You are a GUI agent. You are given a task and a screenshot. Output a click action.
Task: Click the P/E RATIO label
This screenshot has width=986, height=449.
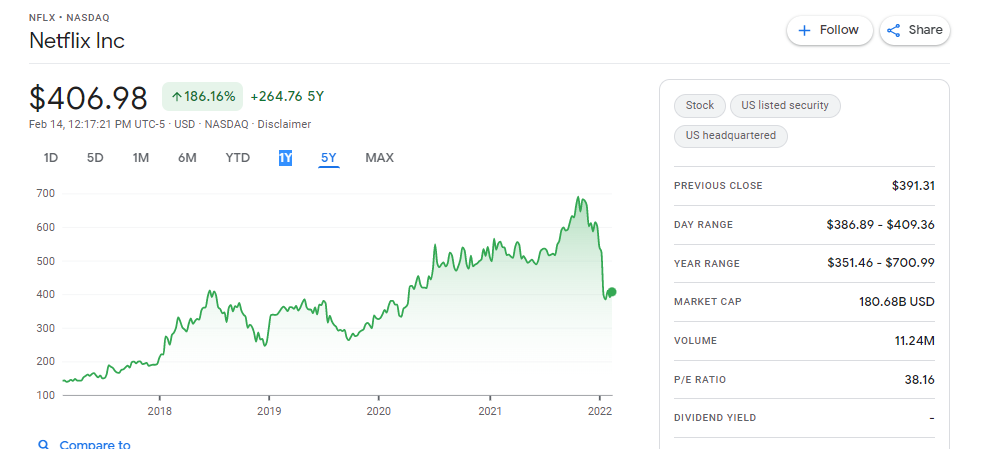click(x=699, y=380)
